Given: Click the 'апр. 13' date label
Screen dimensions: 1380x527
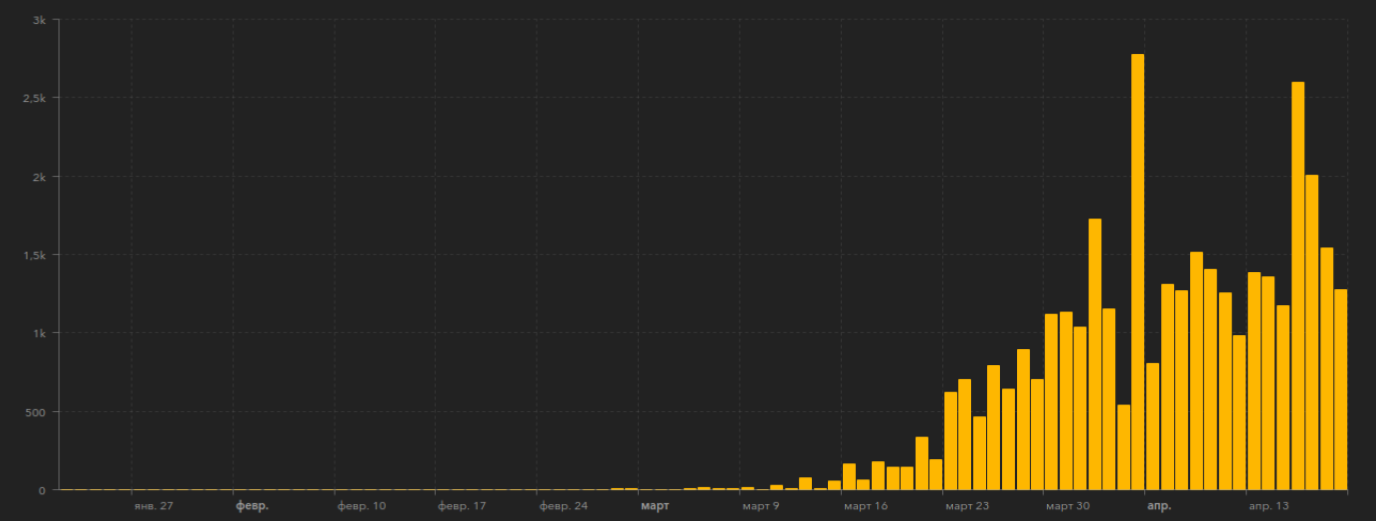Looking at the screenshot, I should click(1269, 506).
